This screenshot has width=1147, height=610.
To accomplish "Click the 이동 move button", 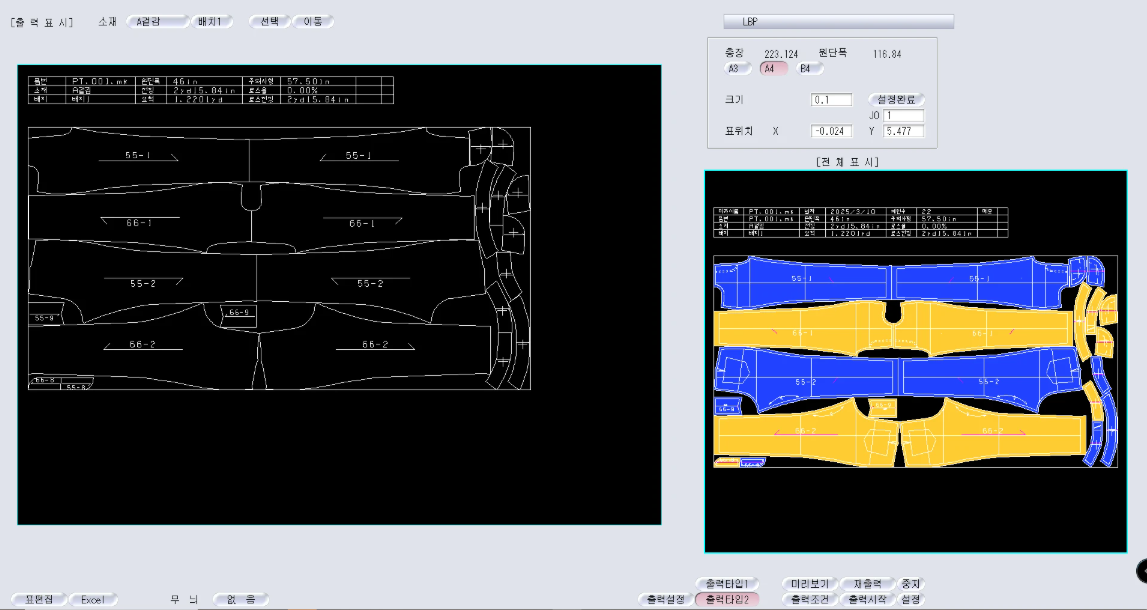I will tap(313, 21).
